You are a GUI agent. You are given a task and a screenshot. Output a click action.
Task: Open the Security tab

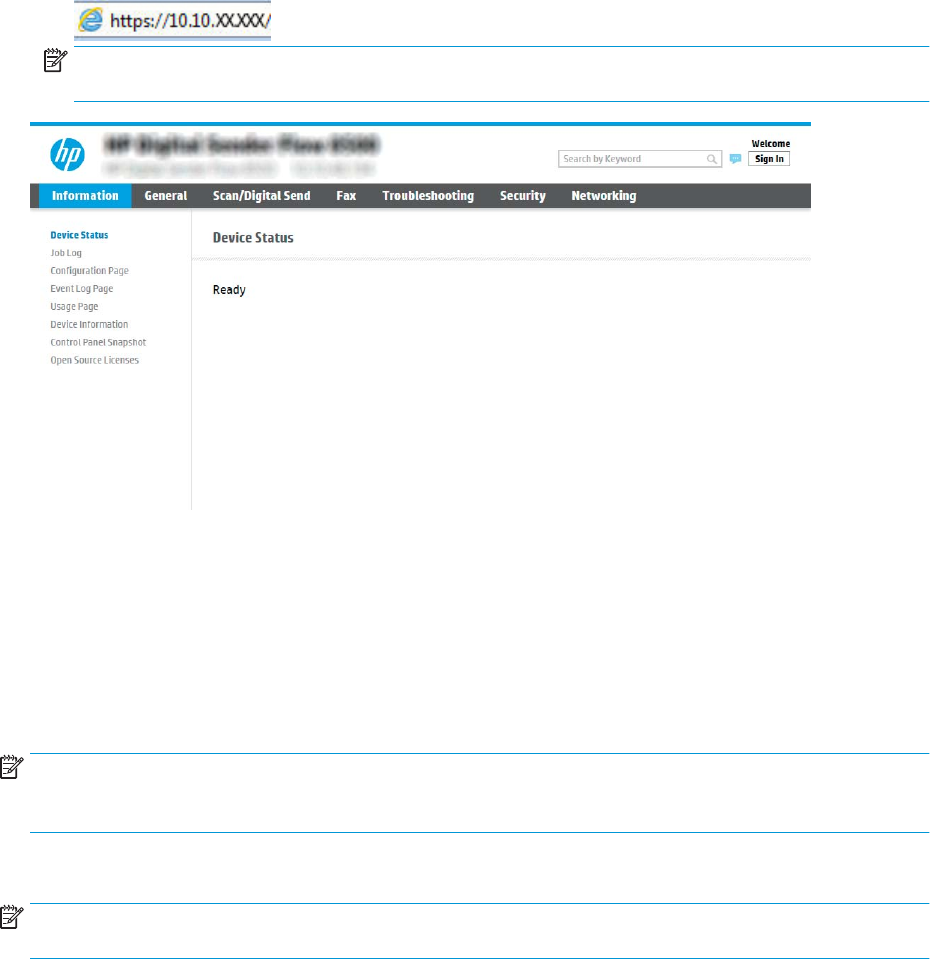click(523, 196)
